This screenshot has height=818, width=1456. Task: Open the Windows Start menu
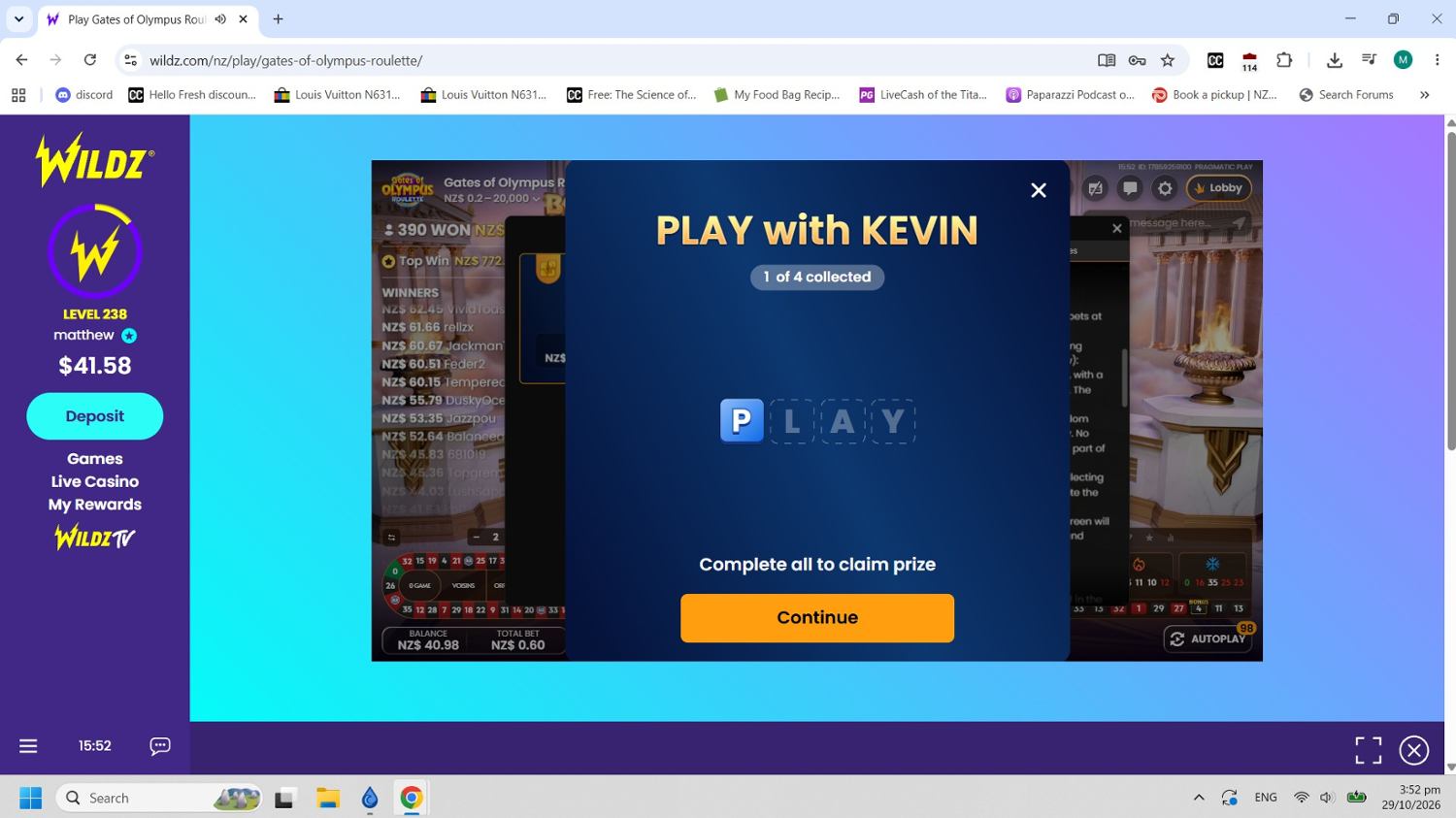click(x=31, y=798)
